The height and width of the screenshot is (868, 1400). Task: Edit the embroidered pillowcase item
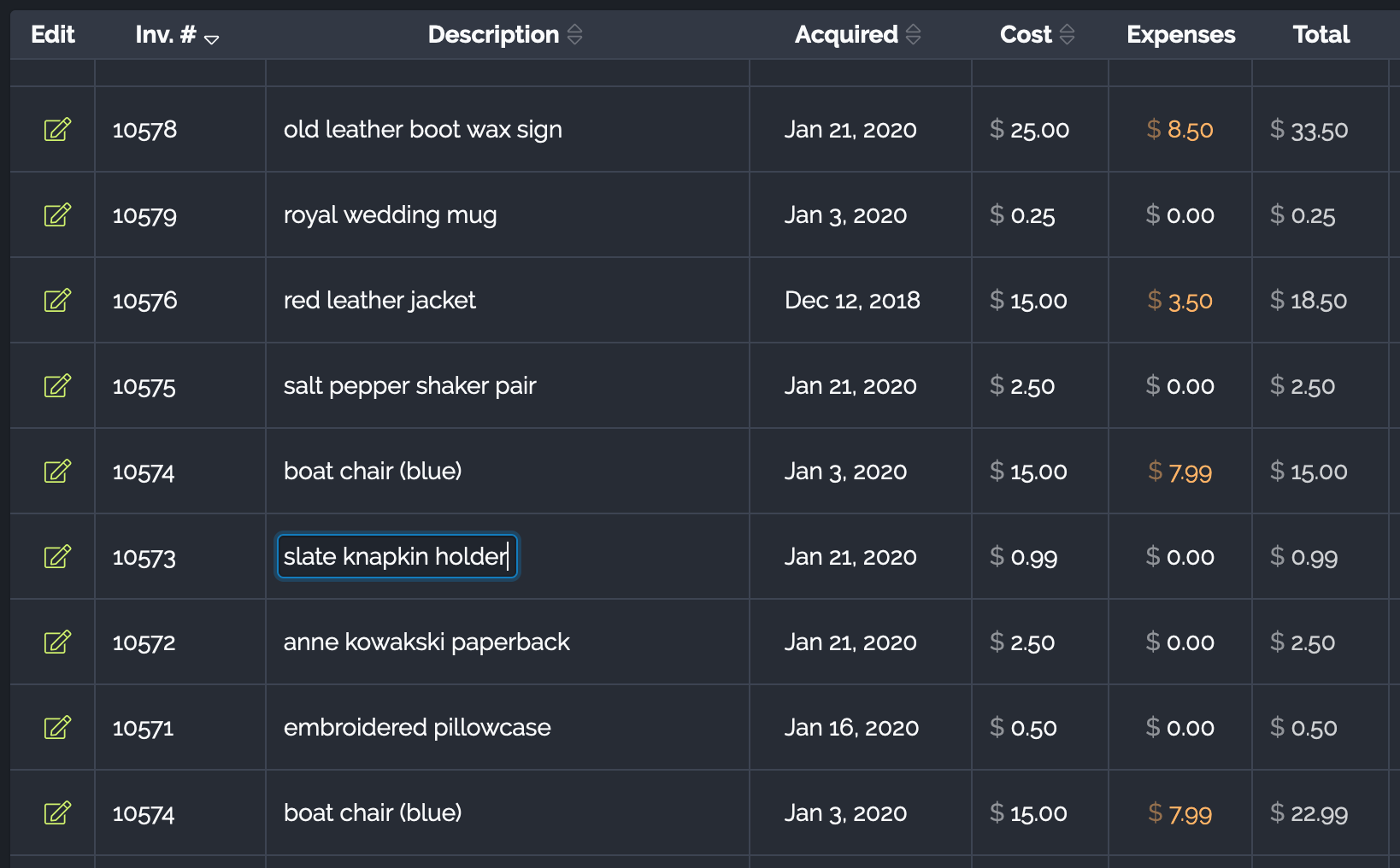(57, 728)
